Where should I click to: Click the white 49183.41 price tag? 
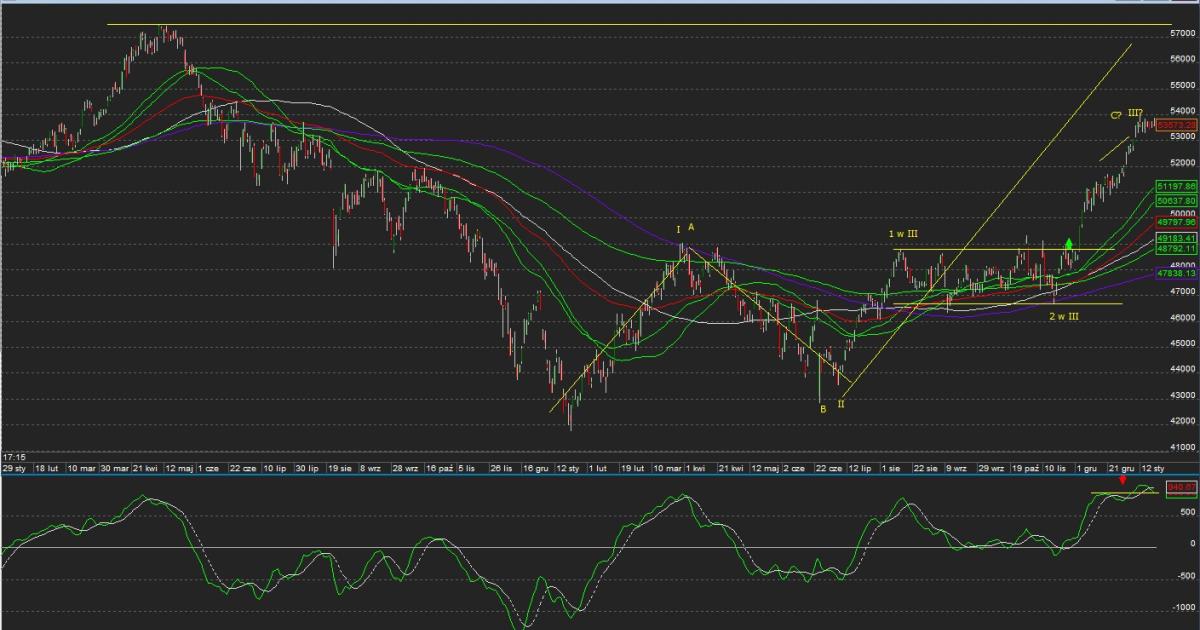click(1177, 239)
